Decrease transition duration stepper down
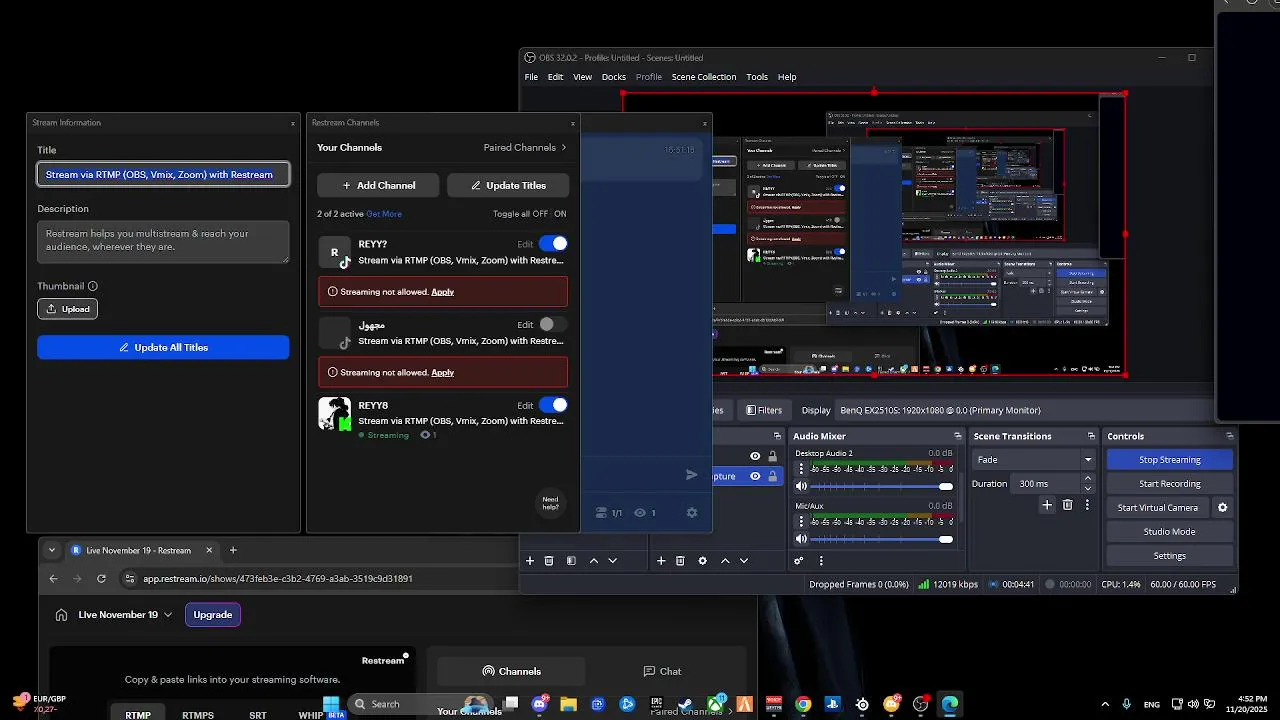The height and width of the screenshot is (720, 1280). pos(1088,488)
